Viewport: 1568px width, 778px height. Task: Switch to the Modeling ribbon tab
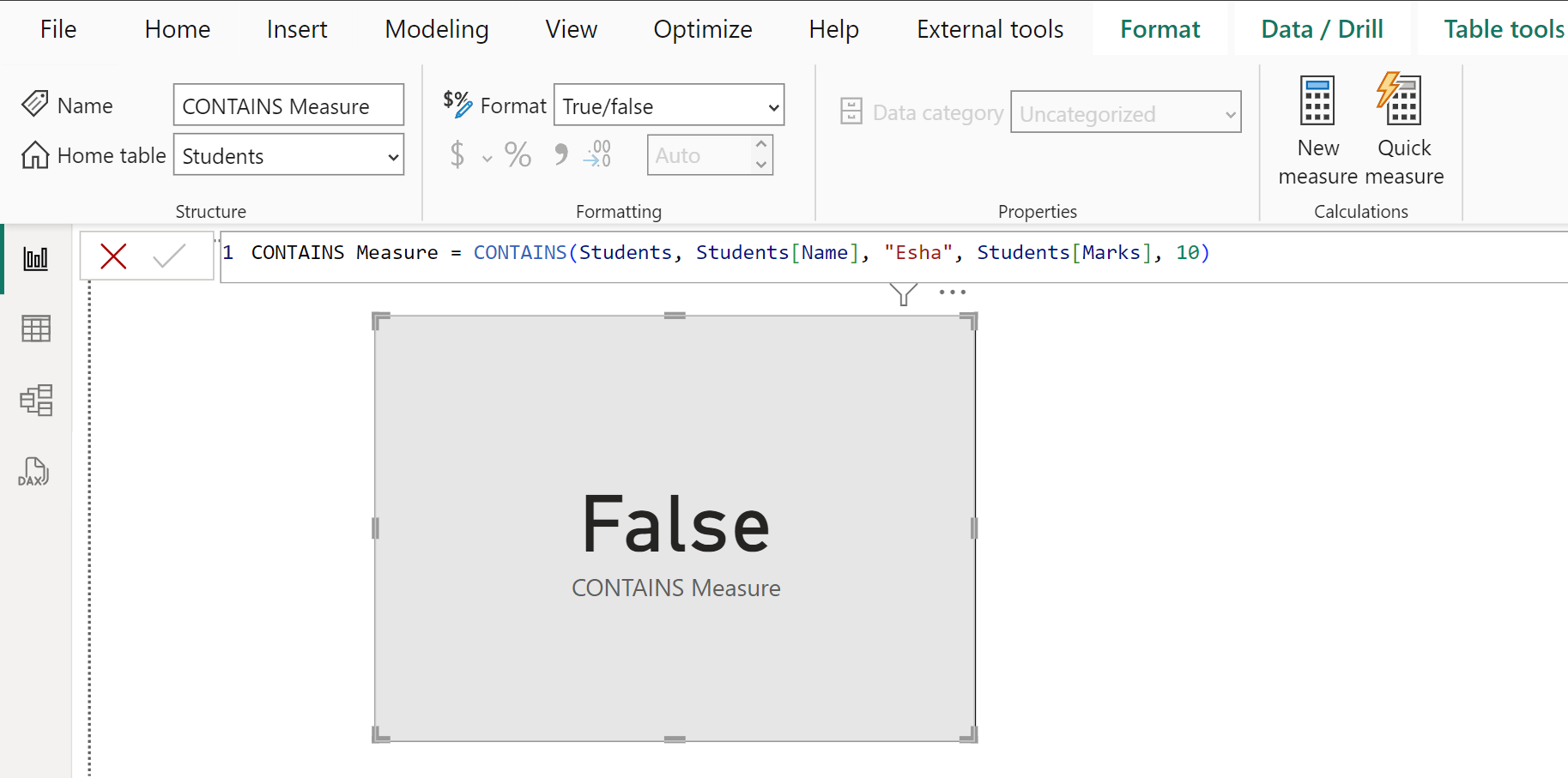437,28
